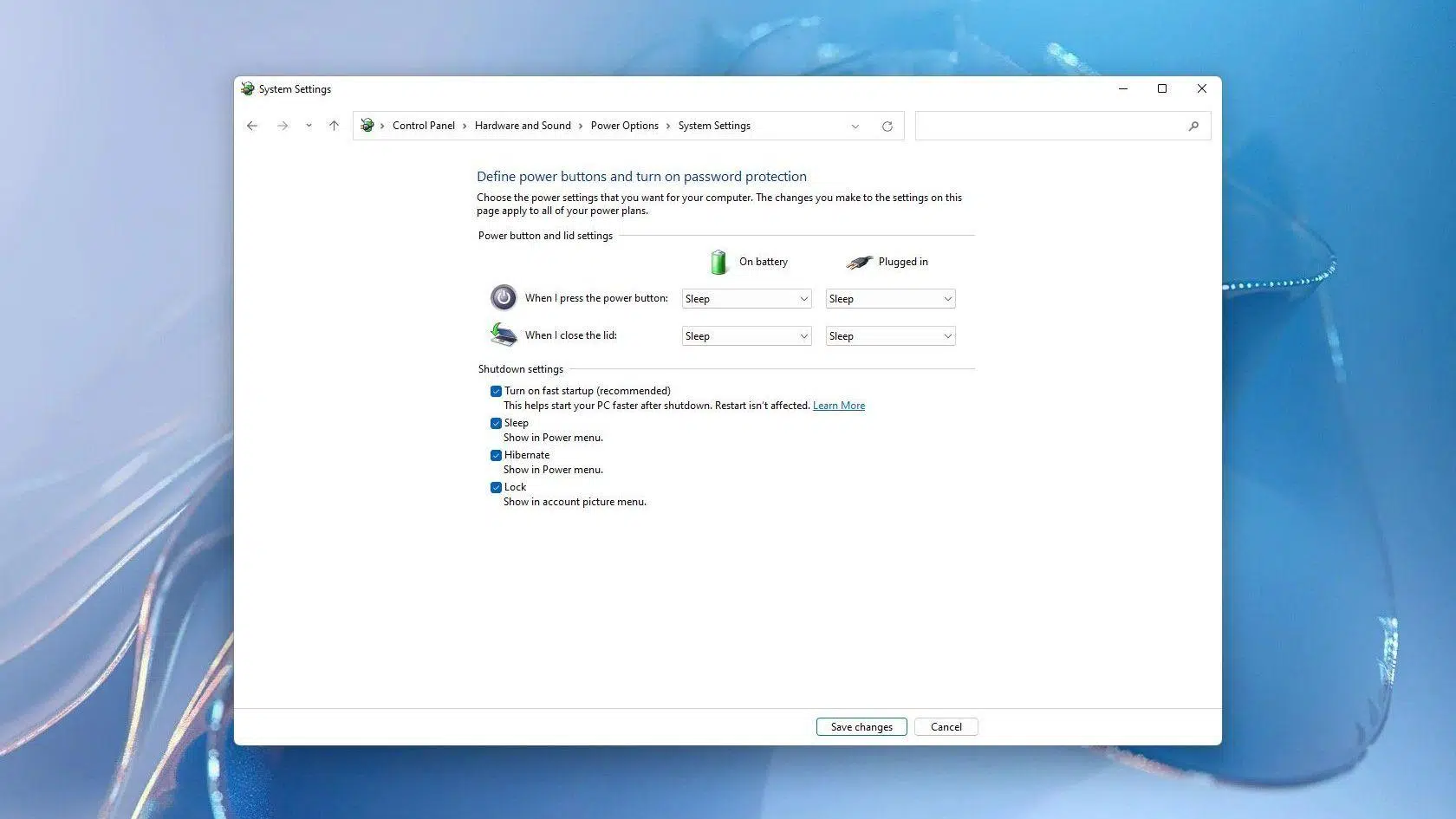The width and height of the screenshot is (1456, 819).
Task: Expand the address bar history chevron
Action: [855, 127]
